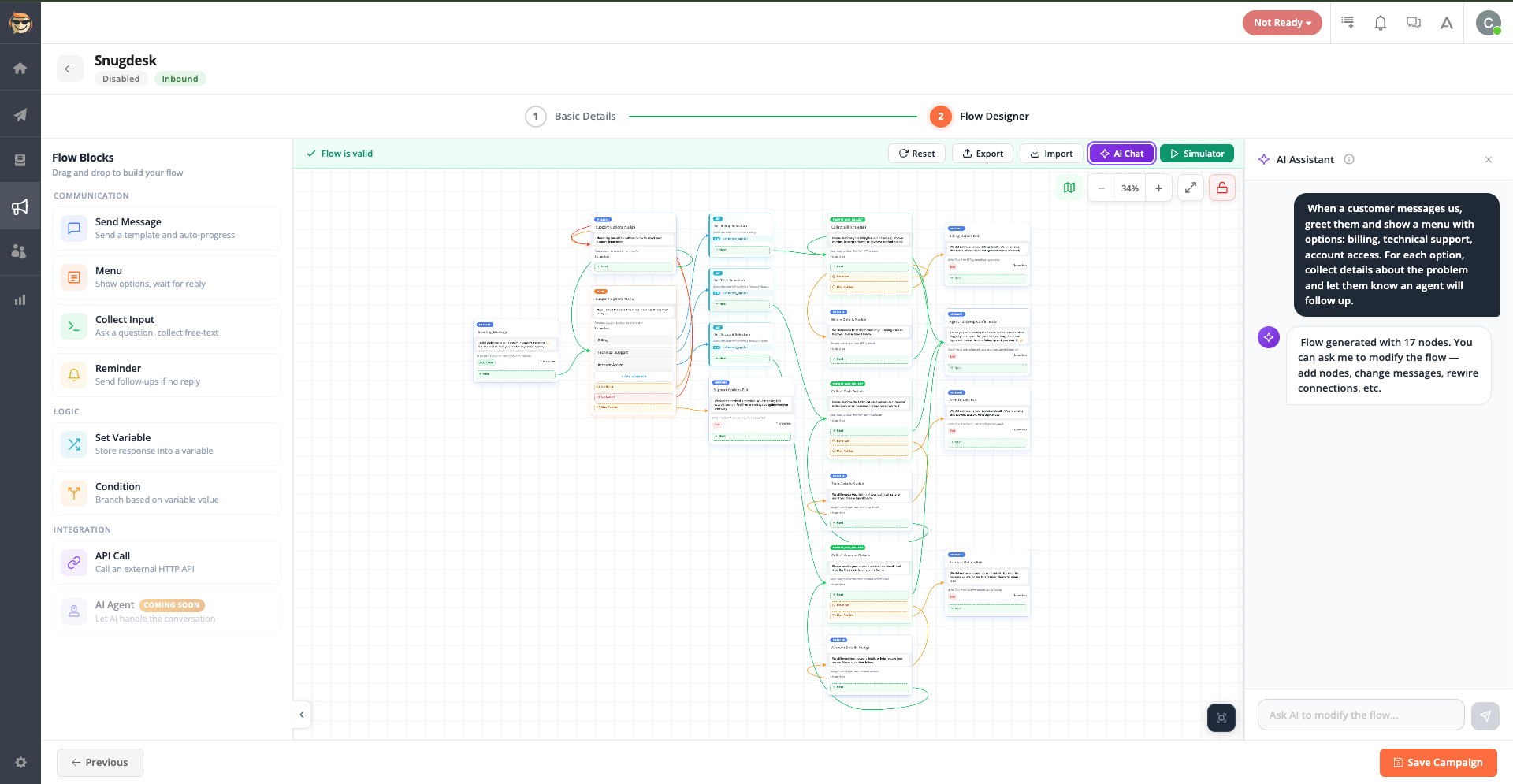Collapse the Flow Blocks panel
Viewport: 1513px width, 784px height.
(302, 715)
